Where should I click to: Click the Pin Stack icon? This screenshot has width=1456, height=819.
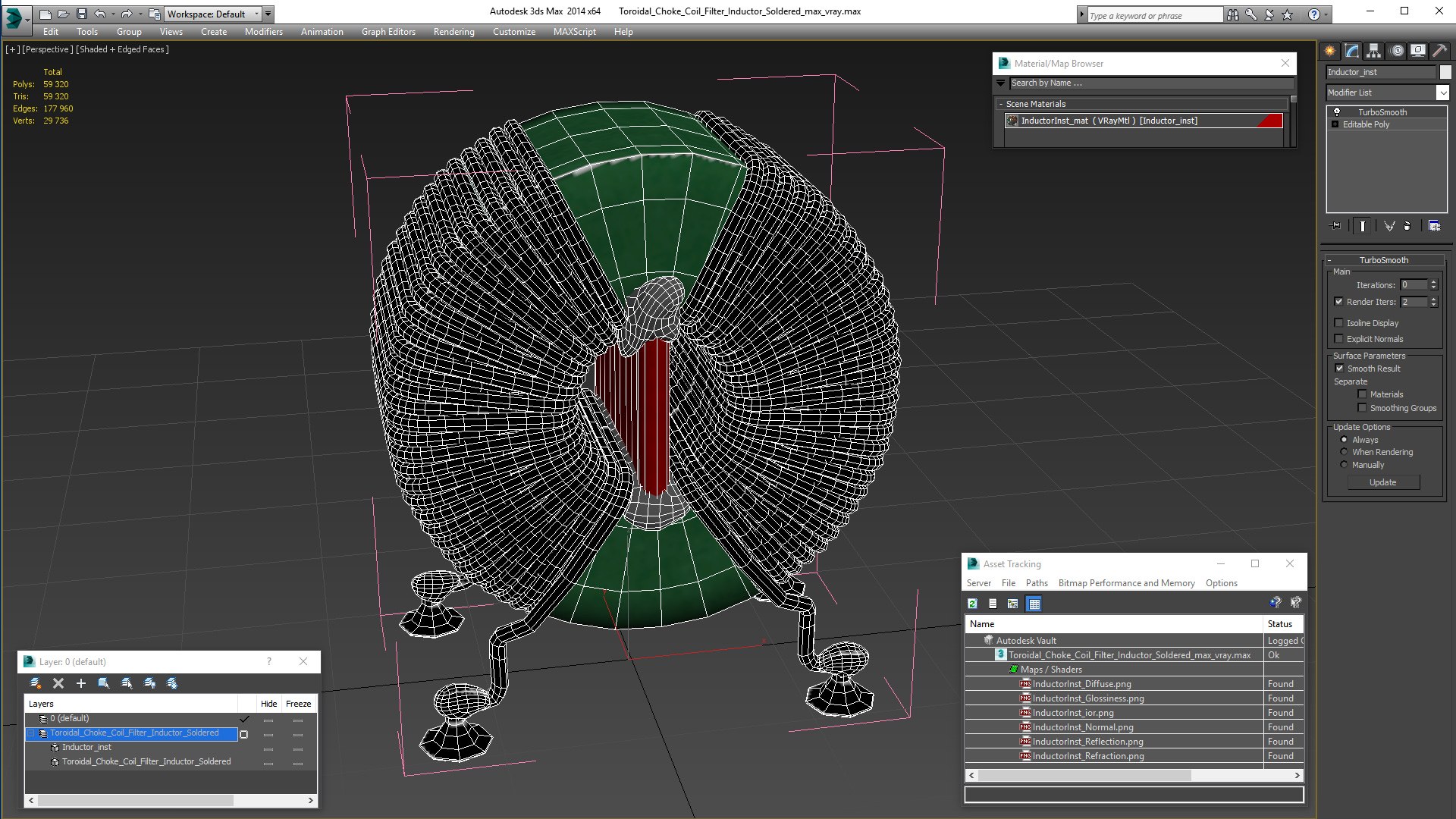[1336, 226]
